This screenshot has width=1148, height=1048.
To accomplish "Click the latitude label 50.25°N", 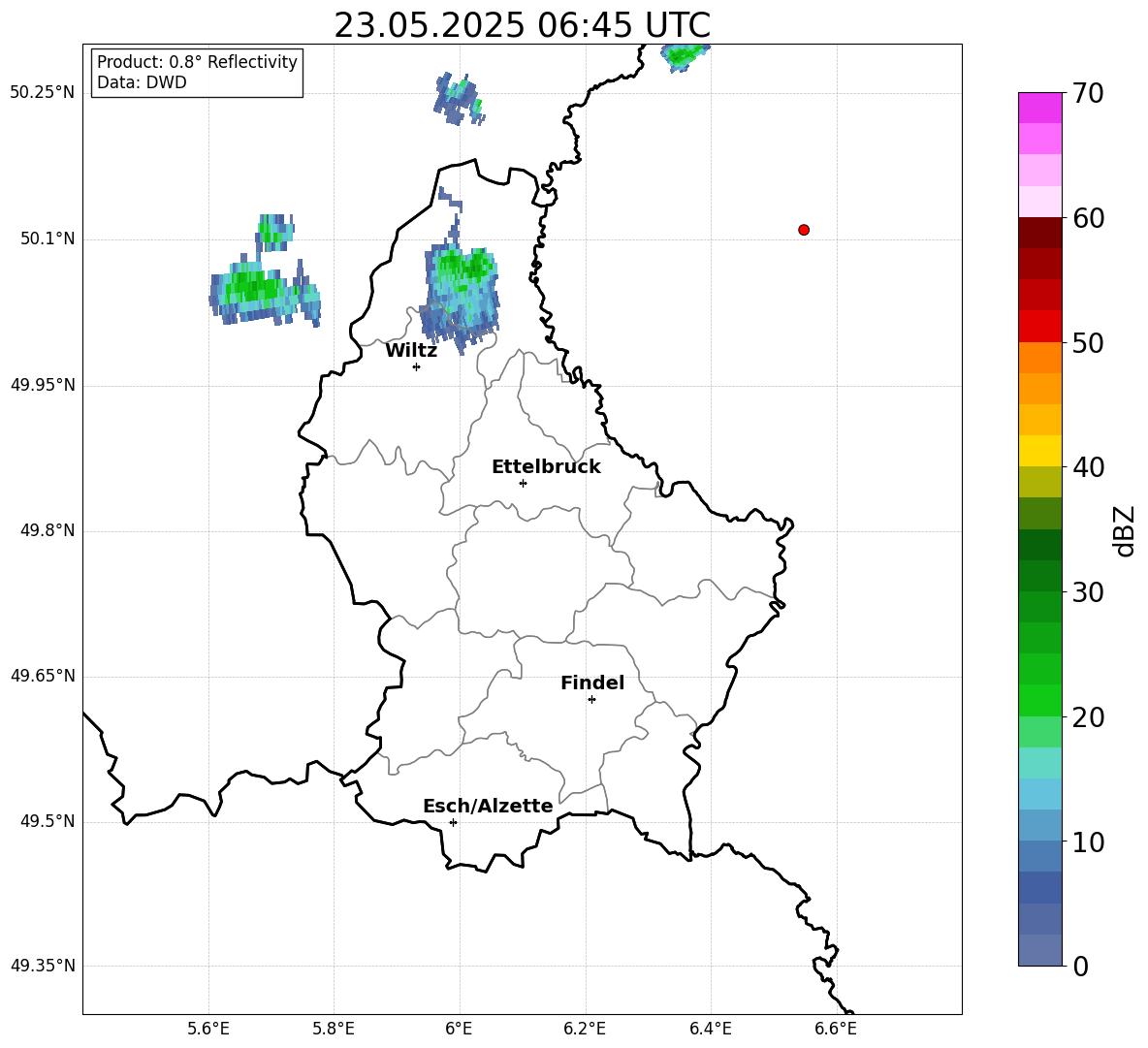I will click(43, 93).
